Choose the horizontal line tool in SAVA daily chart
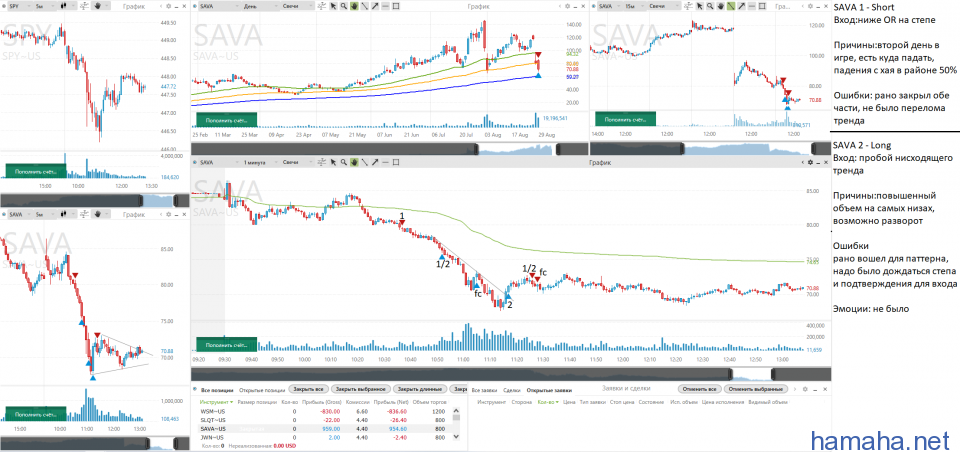 tap(385, 6)
